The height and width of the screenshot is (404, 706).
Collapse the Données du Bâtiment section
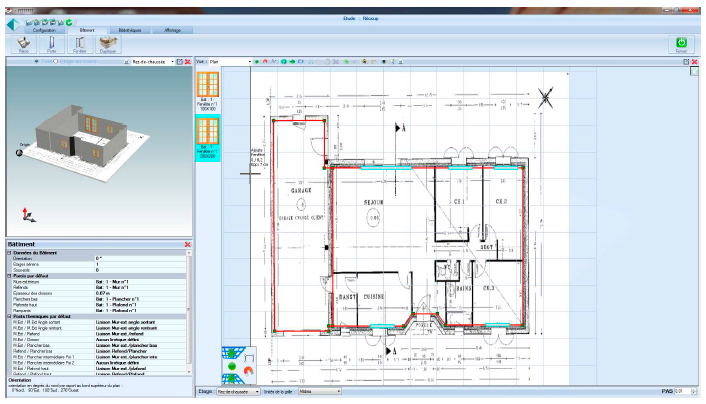(9, 252)
